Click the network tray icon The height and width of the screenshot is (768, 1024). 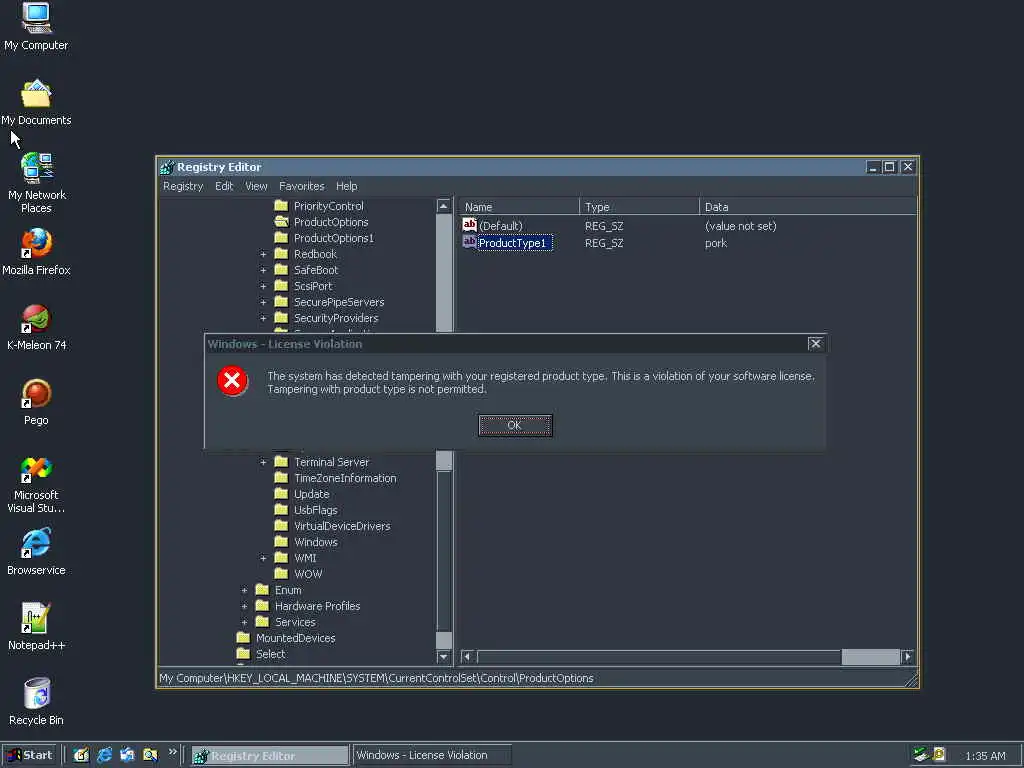pos(921,755)
